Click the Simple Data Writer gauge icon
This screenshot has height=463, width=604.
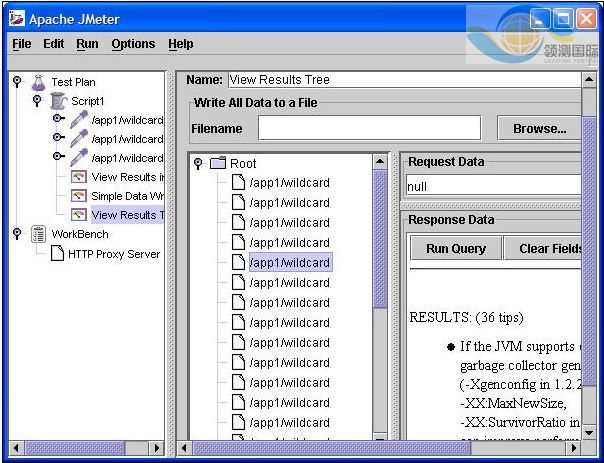point(79,196)
